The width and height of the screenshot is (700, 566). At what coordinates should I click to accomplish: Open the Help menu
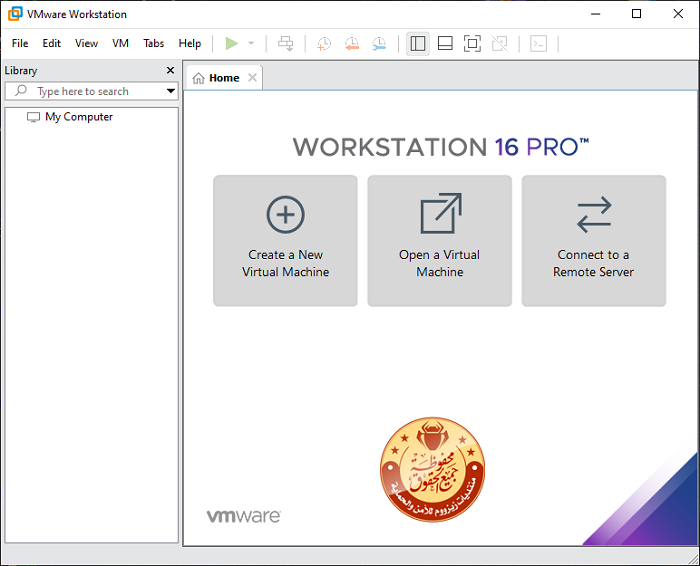click(x=190, y=43)
